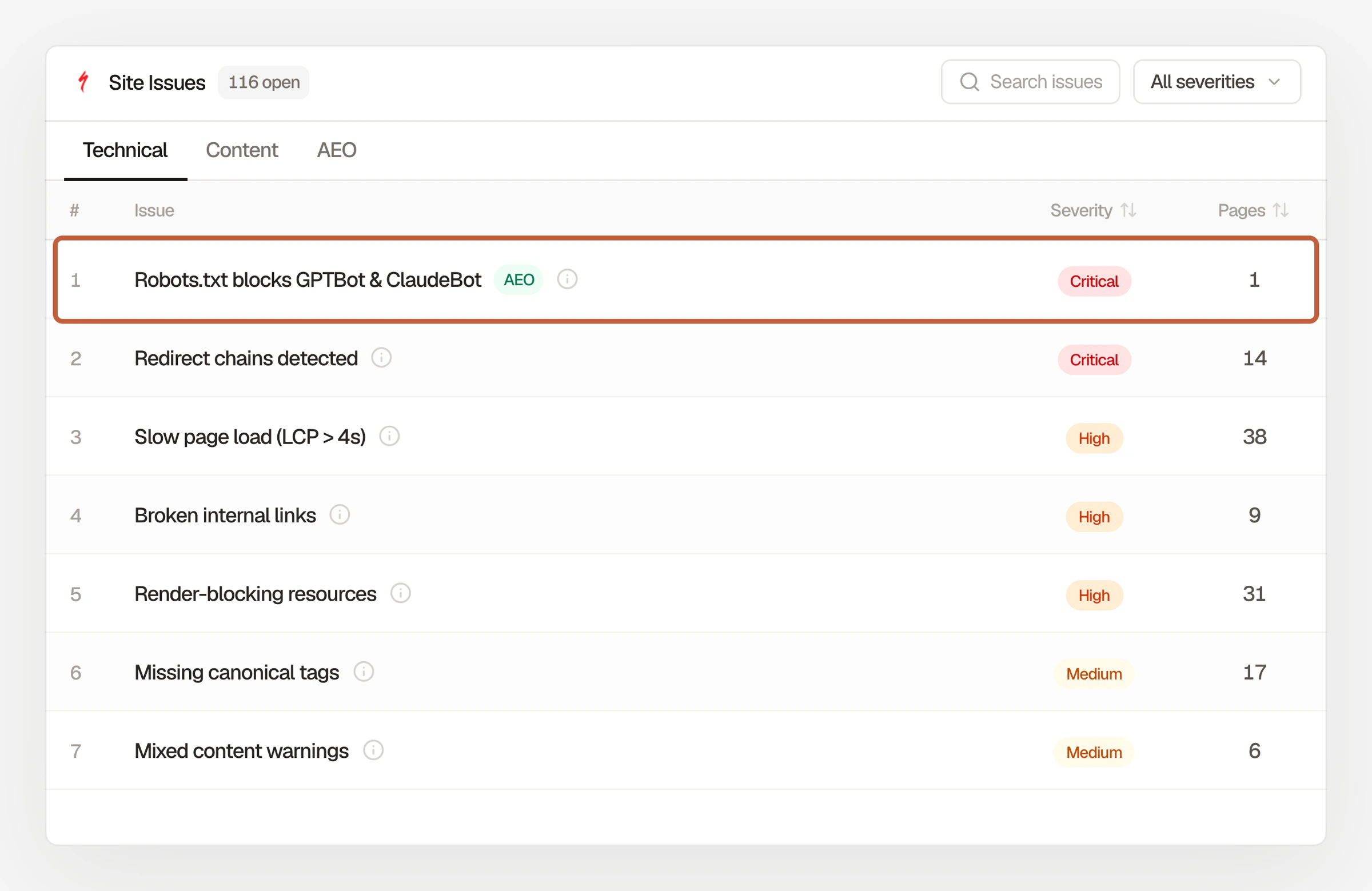Switch to the Content tab
This screenshot has height=891, width=1372.
tap(242, 150)
